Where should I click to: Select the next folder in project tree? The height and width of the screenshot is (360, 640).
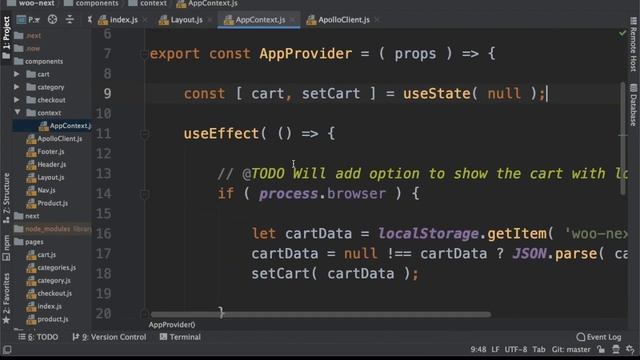32,216
